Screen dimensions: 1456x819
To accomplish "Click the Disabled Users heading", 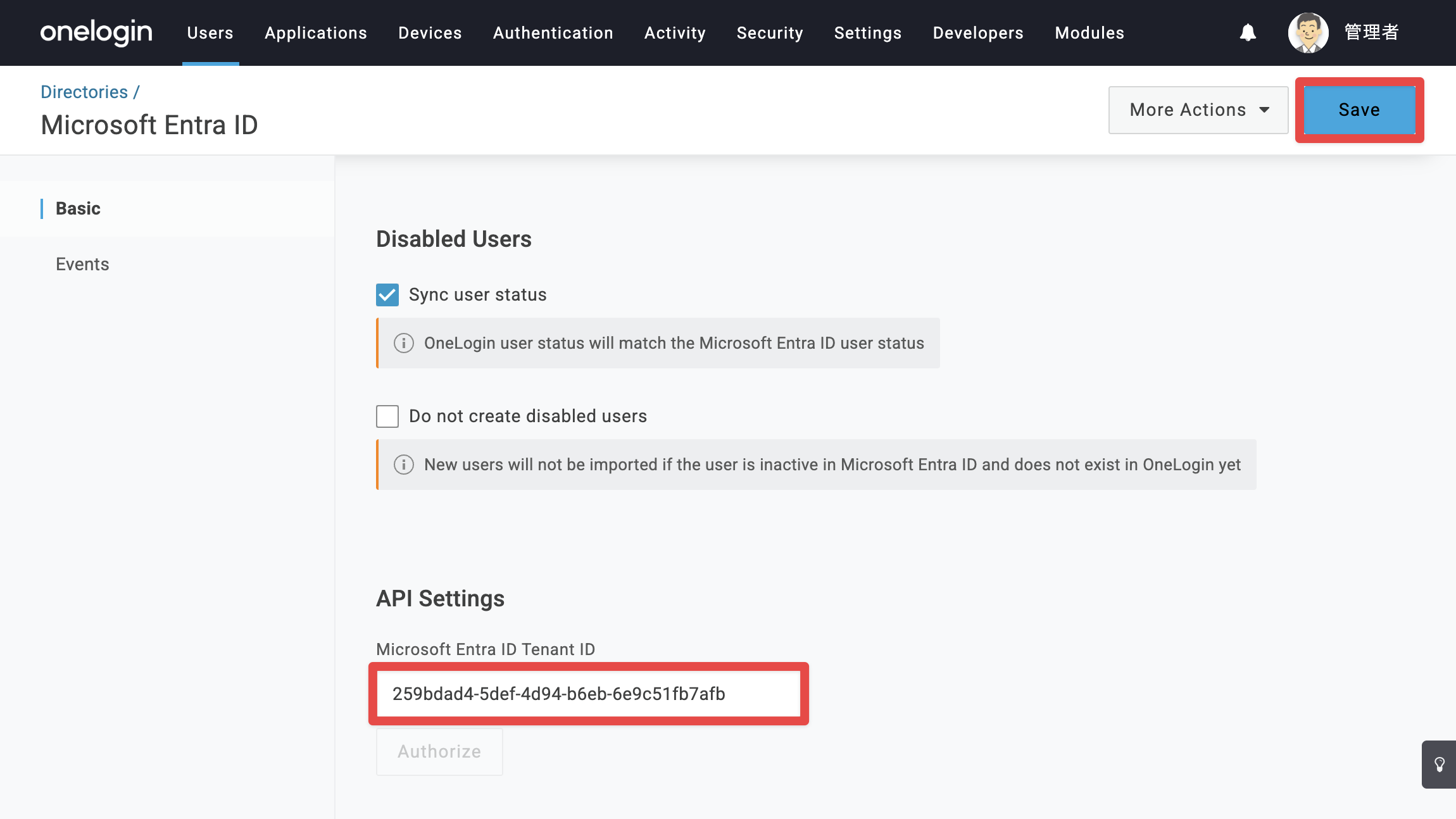I will (x=454, y=239).
